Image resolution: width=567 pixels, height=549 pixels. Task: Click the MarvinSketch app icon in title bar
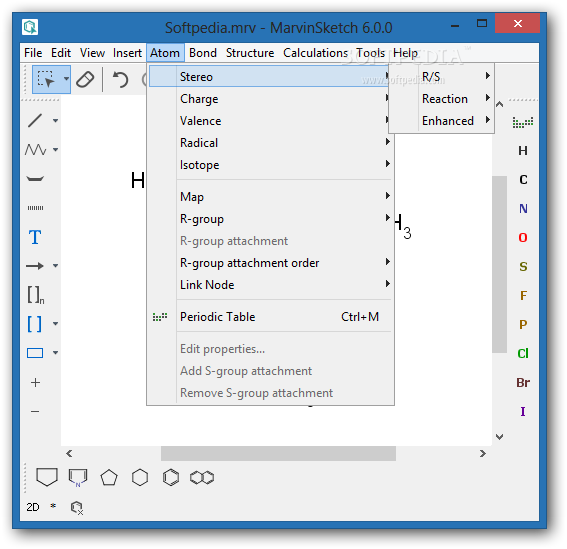coord(30,27)
